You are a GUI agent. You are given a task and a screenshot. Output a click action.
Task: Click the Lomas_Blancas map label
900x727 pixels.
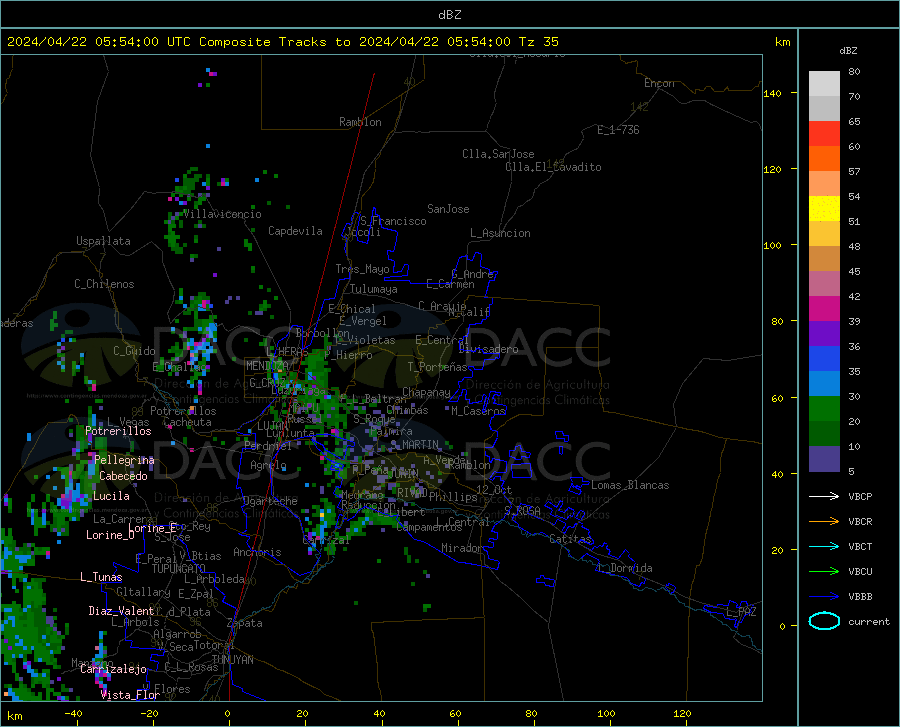click(x=630, y=485)
